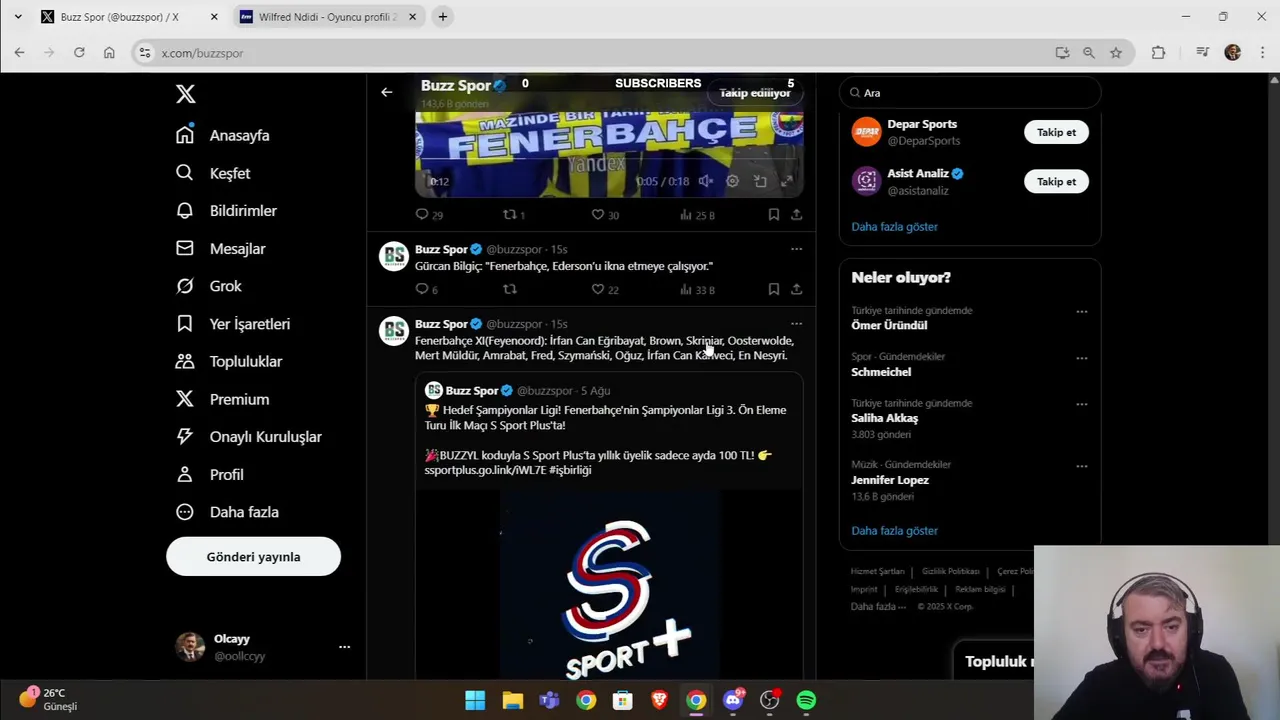This screenshot has height=720, width=1280.
Task: Follow Depar Sports with Takip et
Action: pos(1056,132)
